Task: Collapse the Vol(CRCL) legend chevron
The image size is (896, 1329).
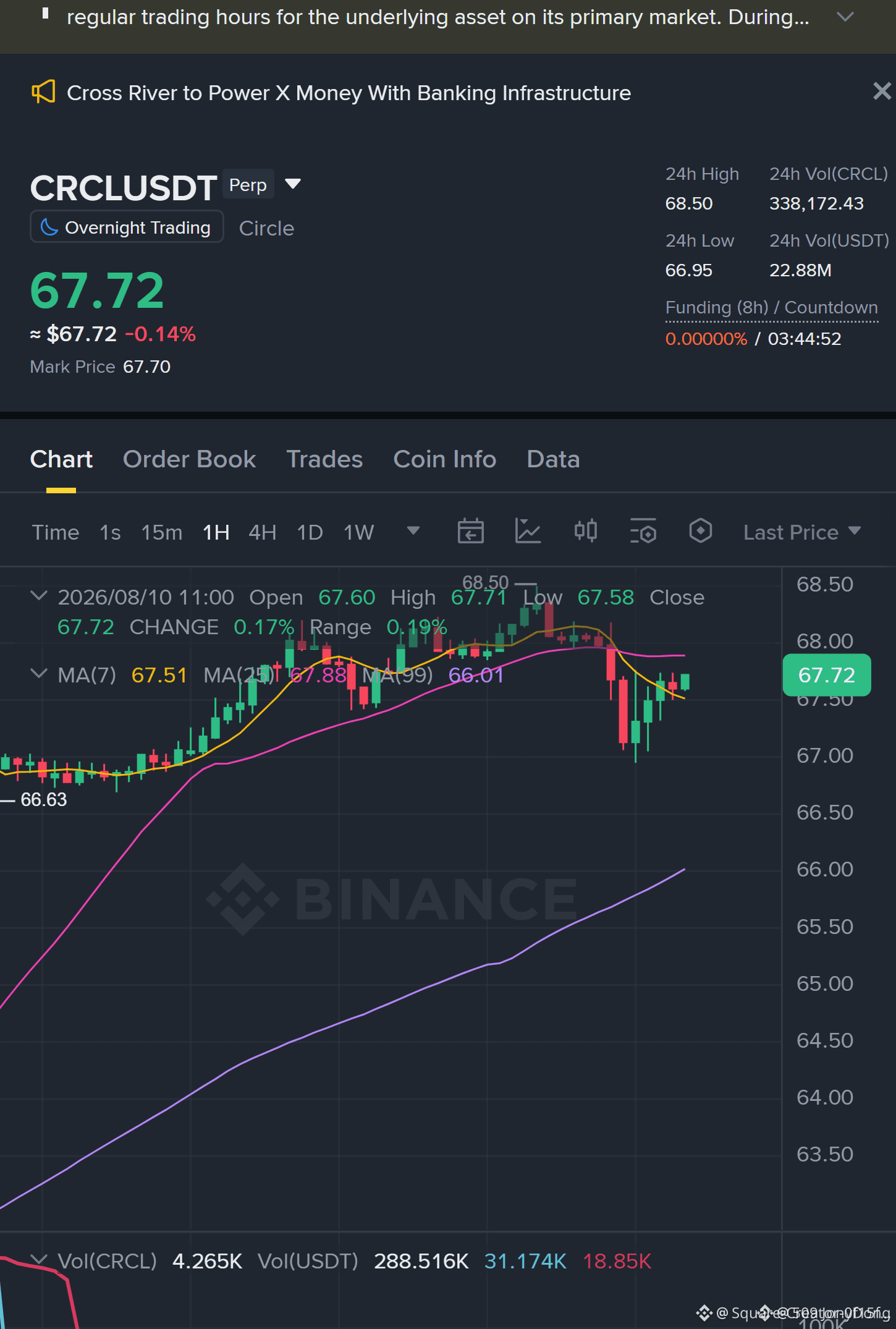Action: 38,1259
